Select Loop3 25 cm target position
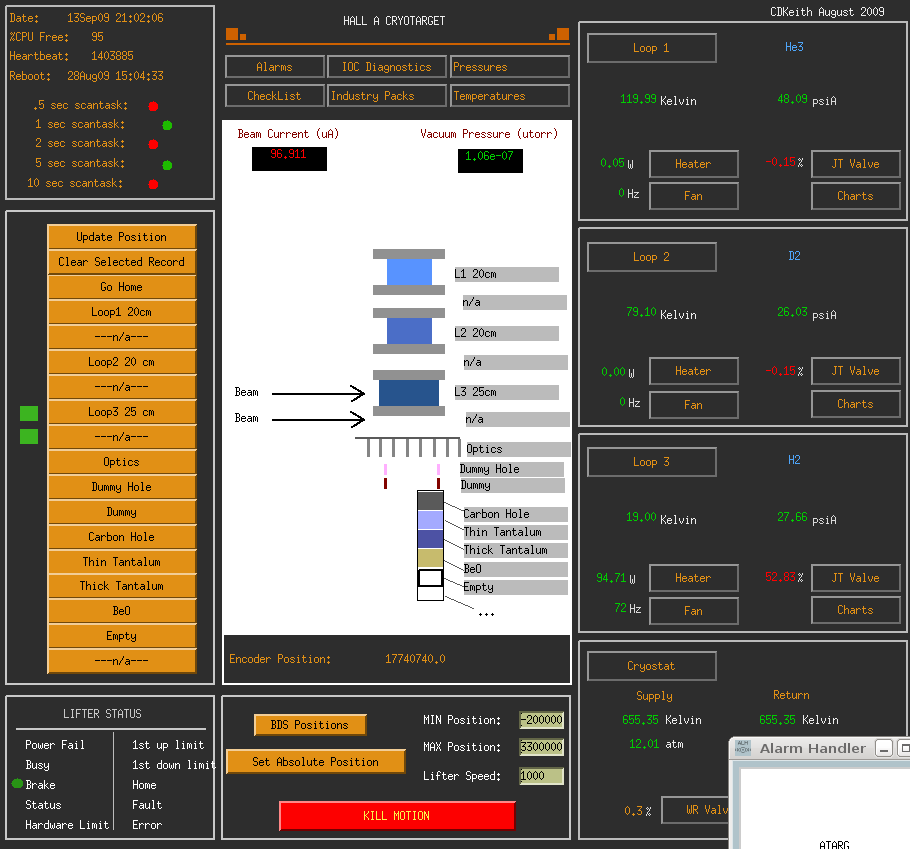Viewport: 910px width, 849px height. point(122,411)
